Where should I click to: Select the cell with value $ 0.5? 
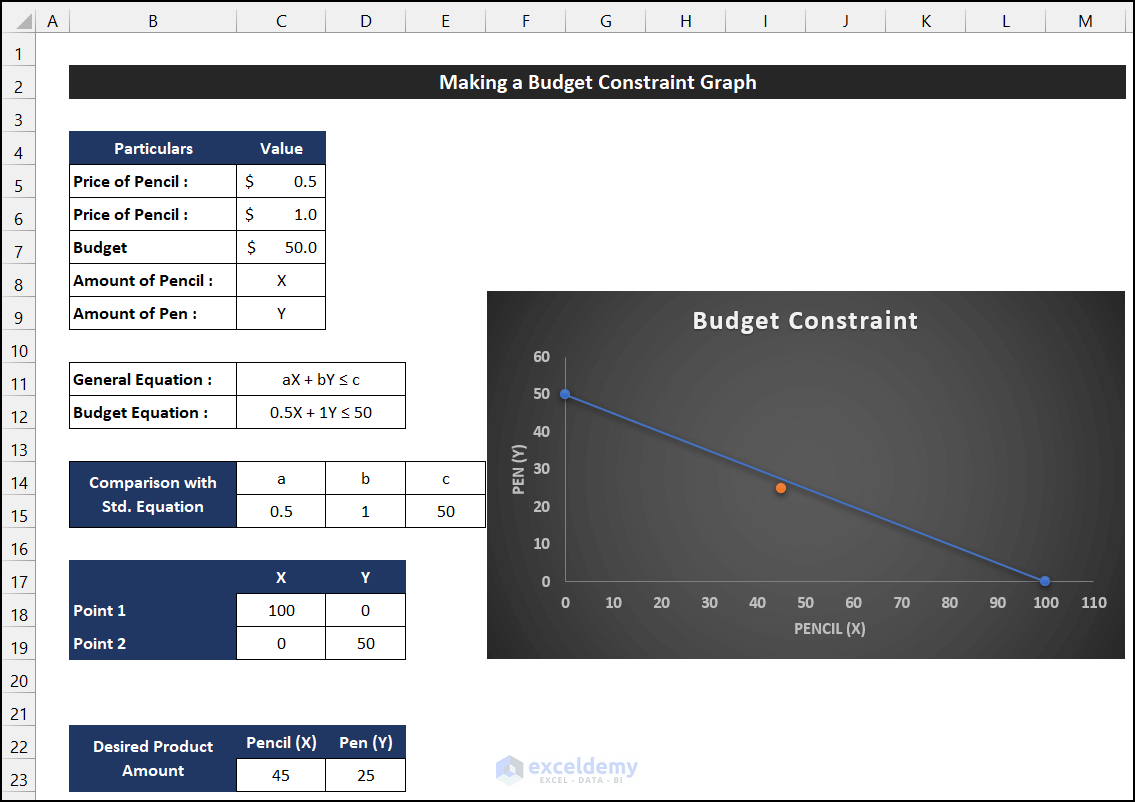281,181
